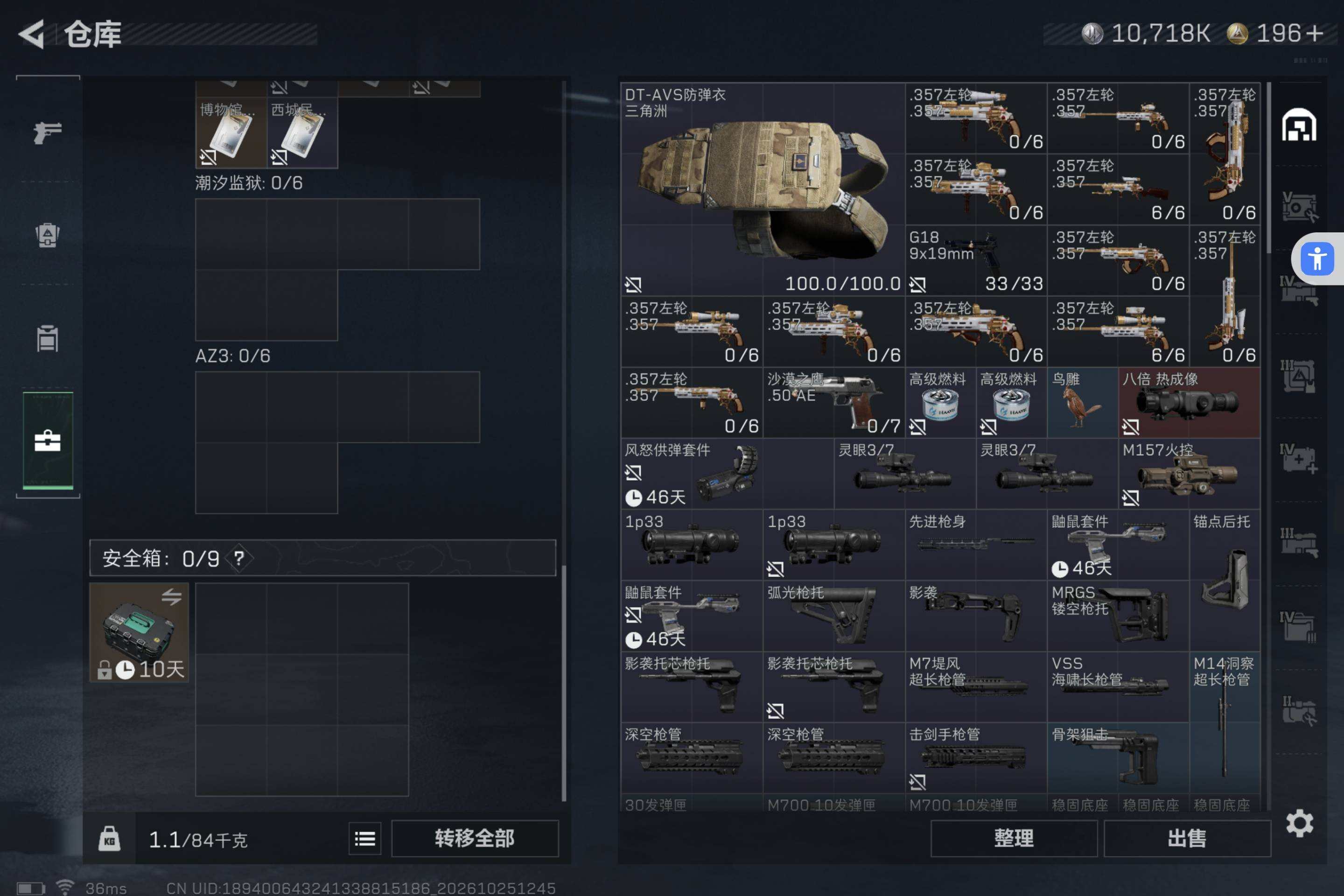Select the safe box with 10天 timer
Image resolution: width=1344 pixels, height=896 pixels.
[x=139, y=632]
